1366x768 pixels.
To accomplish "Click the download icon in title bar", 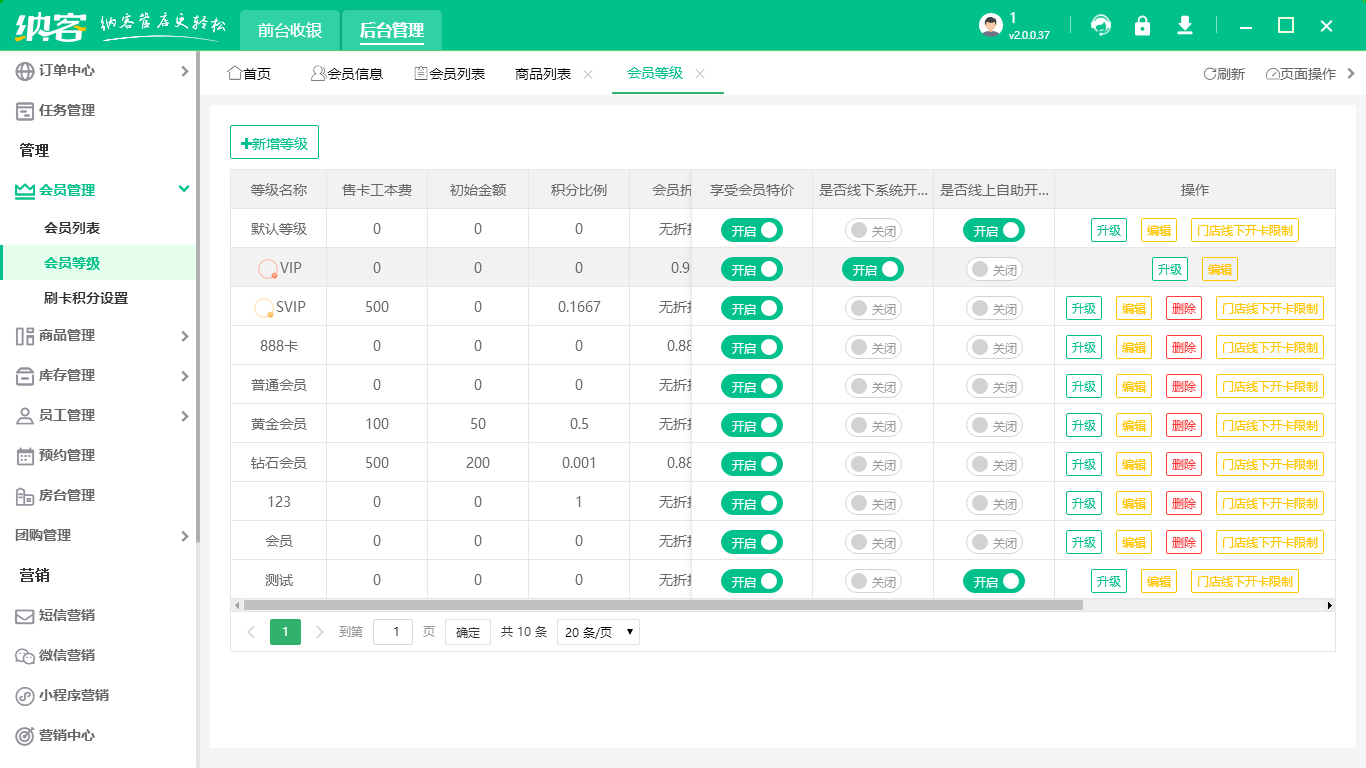I will tap(1185, 26).
